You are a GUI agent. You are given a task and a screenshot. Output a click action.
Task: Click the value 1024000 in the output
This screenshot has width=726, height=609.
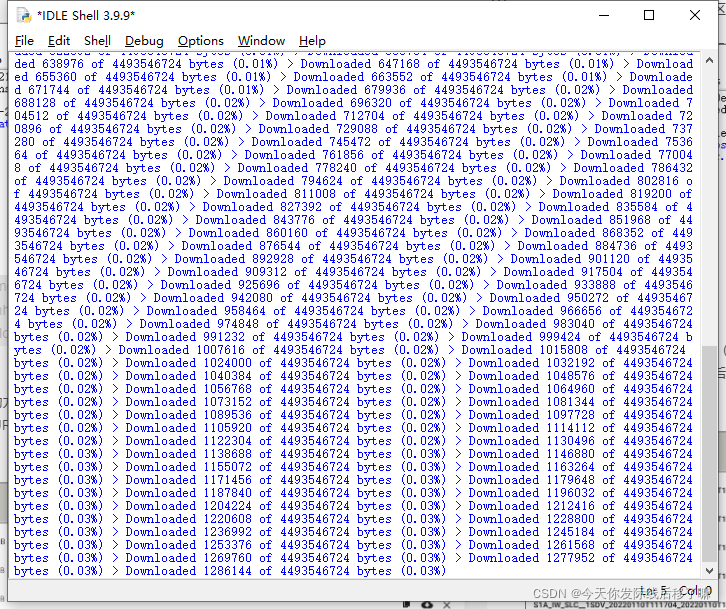(x=228, y=363)
